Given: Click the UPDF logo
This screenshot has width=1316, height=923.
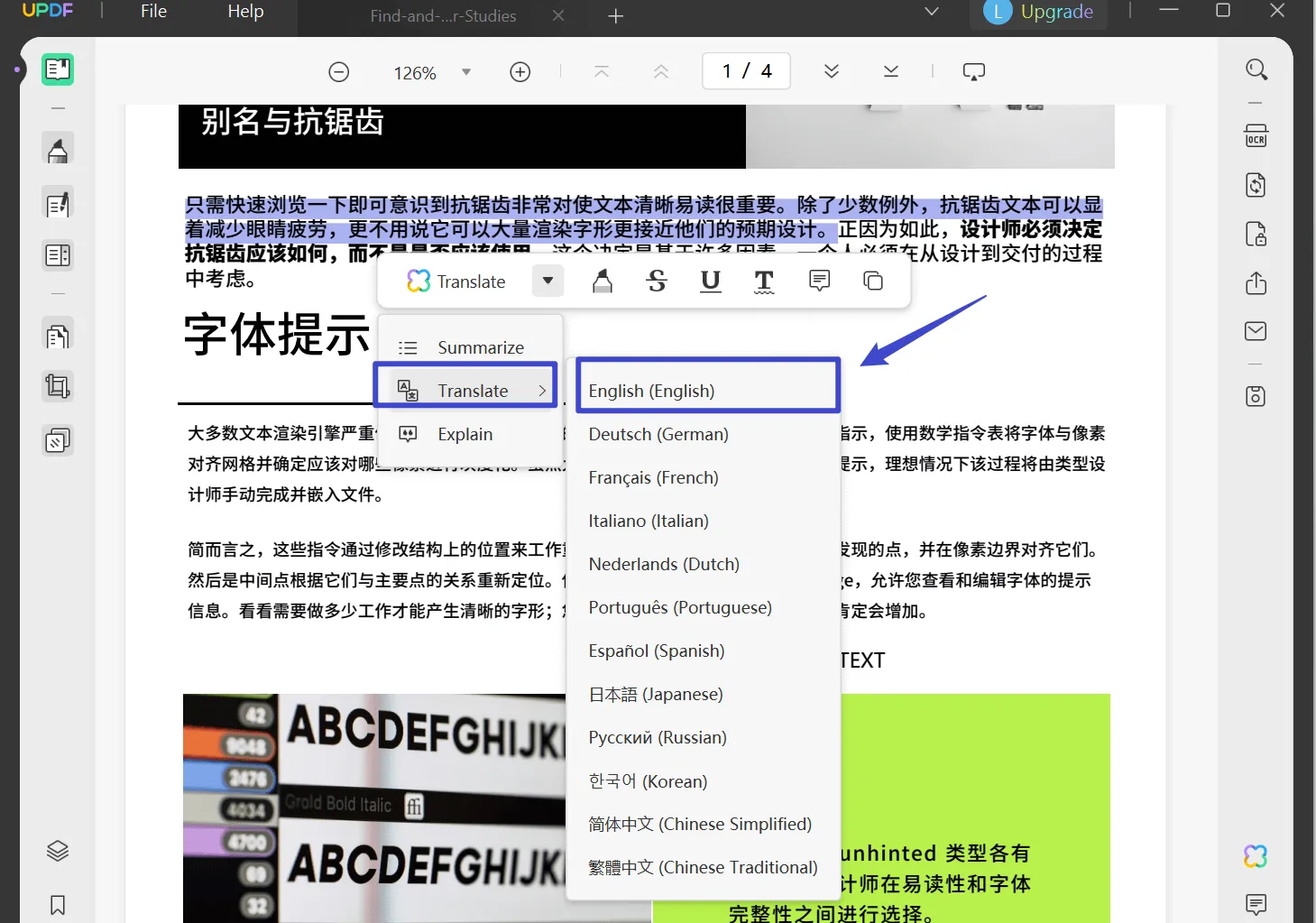Looking at the screenshot, I should [x=48, y=11].
